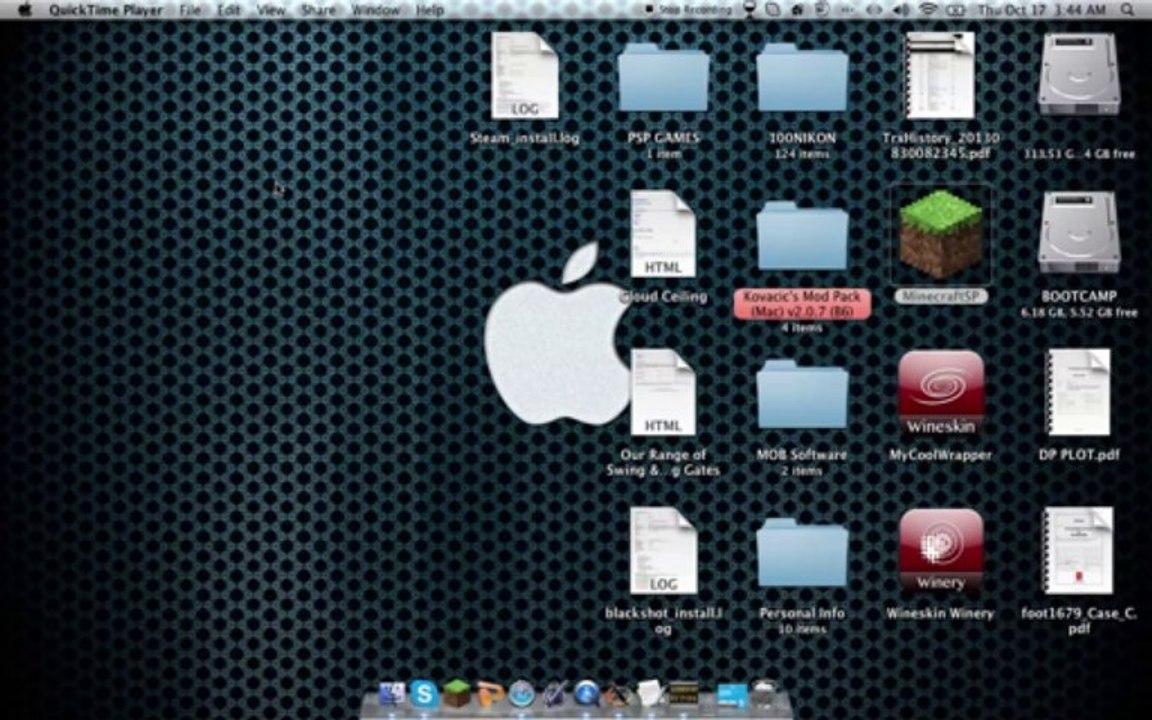Select the Wineskin Winery app icon
Viewport: 1152px width, 720px height.
(940, 551)
